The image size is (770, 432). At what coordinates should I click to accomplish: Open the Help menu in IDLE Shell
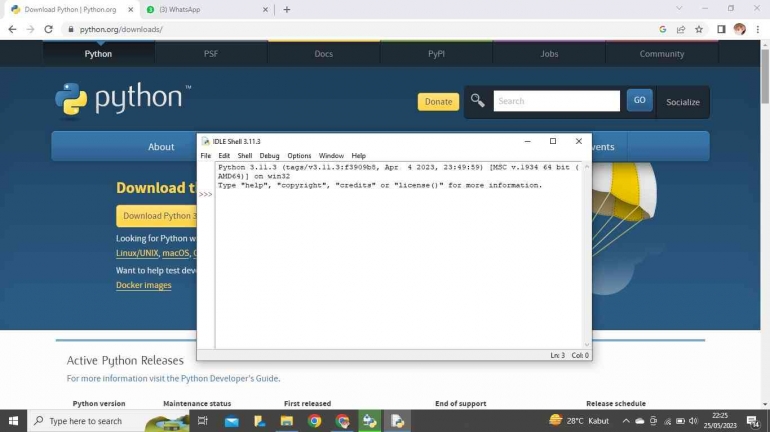point(358,156)
